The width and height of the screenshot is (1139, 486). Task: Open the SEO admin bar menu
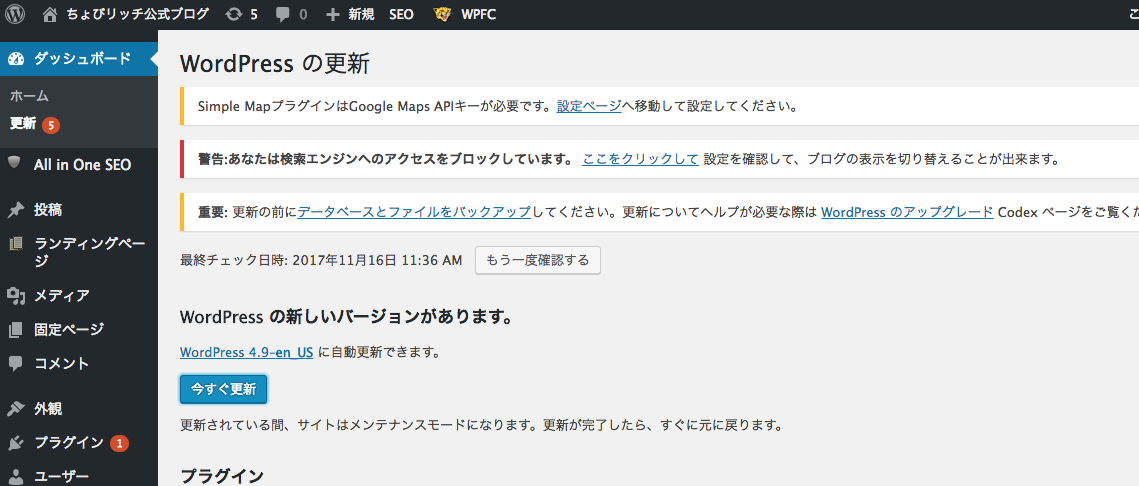(x=401, y=15)
